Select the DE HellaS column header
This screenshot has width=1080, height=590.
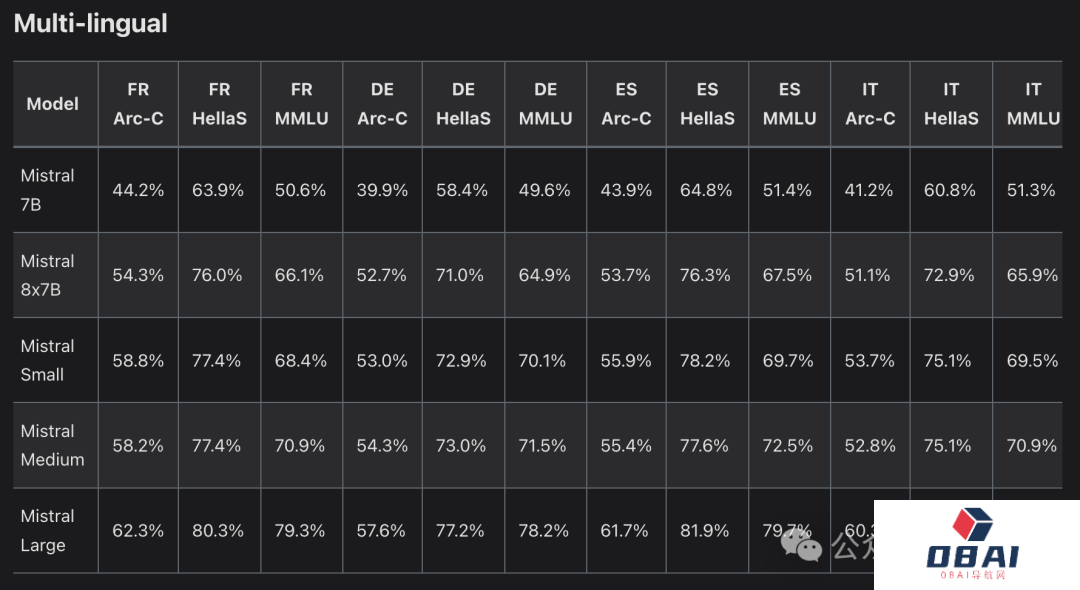tap(463, 104)
